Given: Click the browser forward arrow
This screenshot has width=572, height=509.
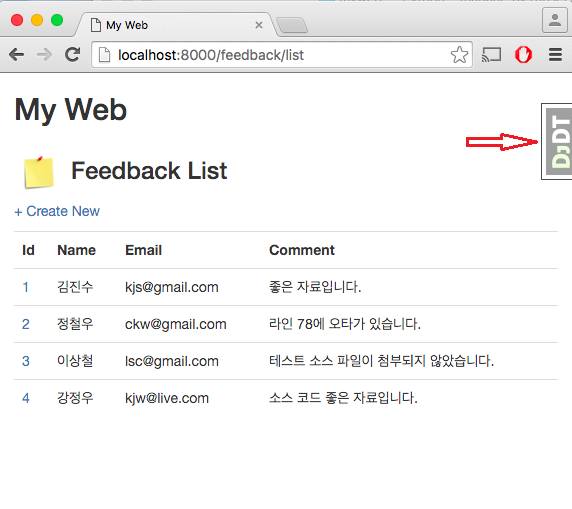Looking at the screenshot, I should 45,55.
